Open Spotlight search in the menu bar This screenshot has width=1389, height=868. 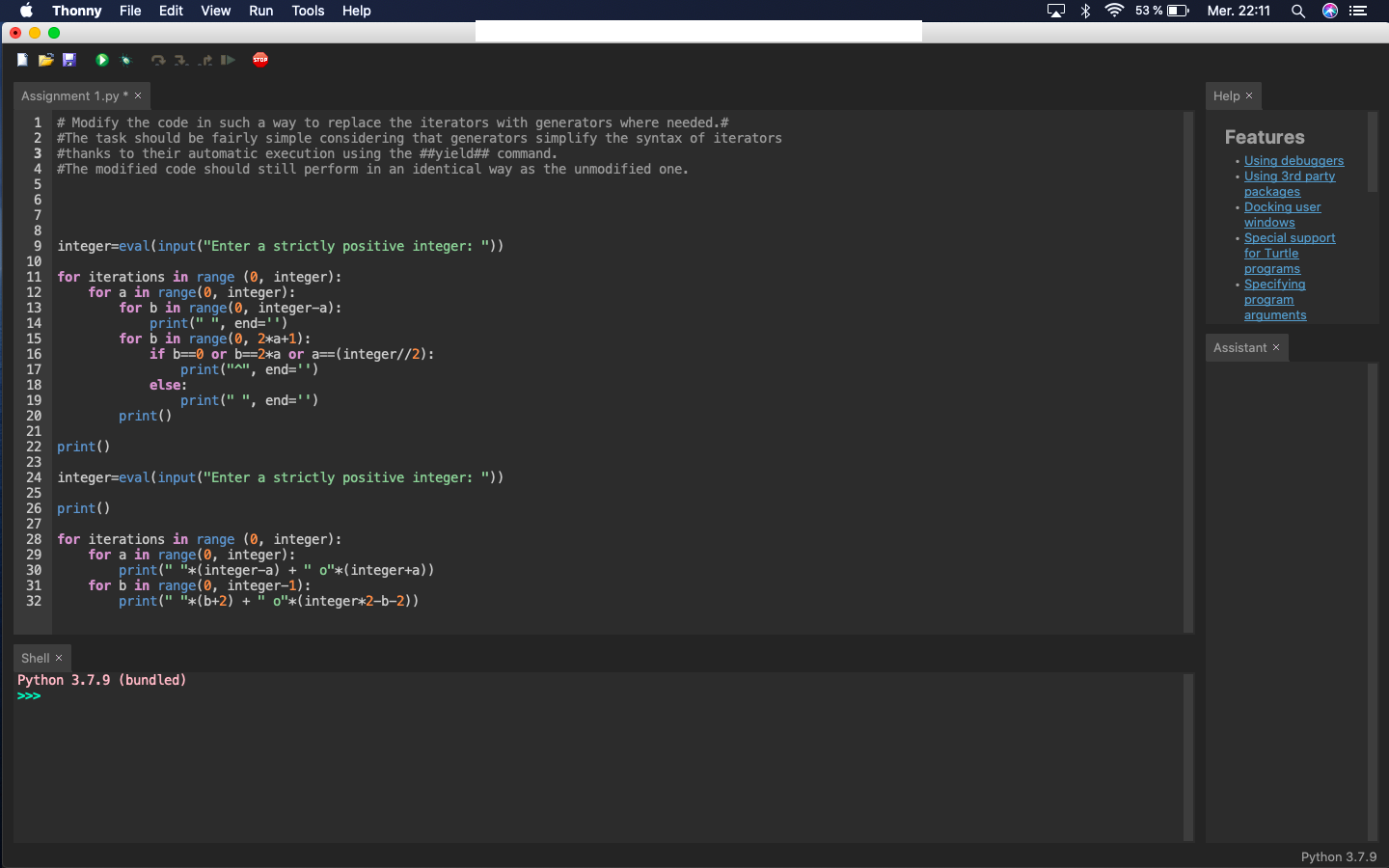[x=1298, y=12]
